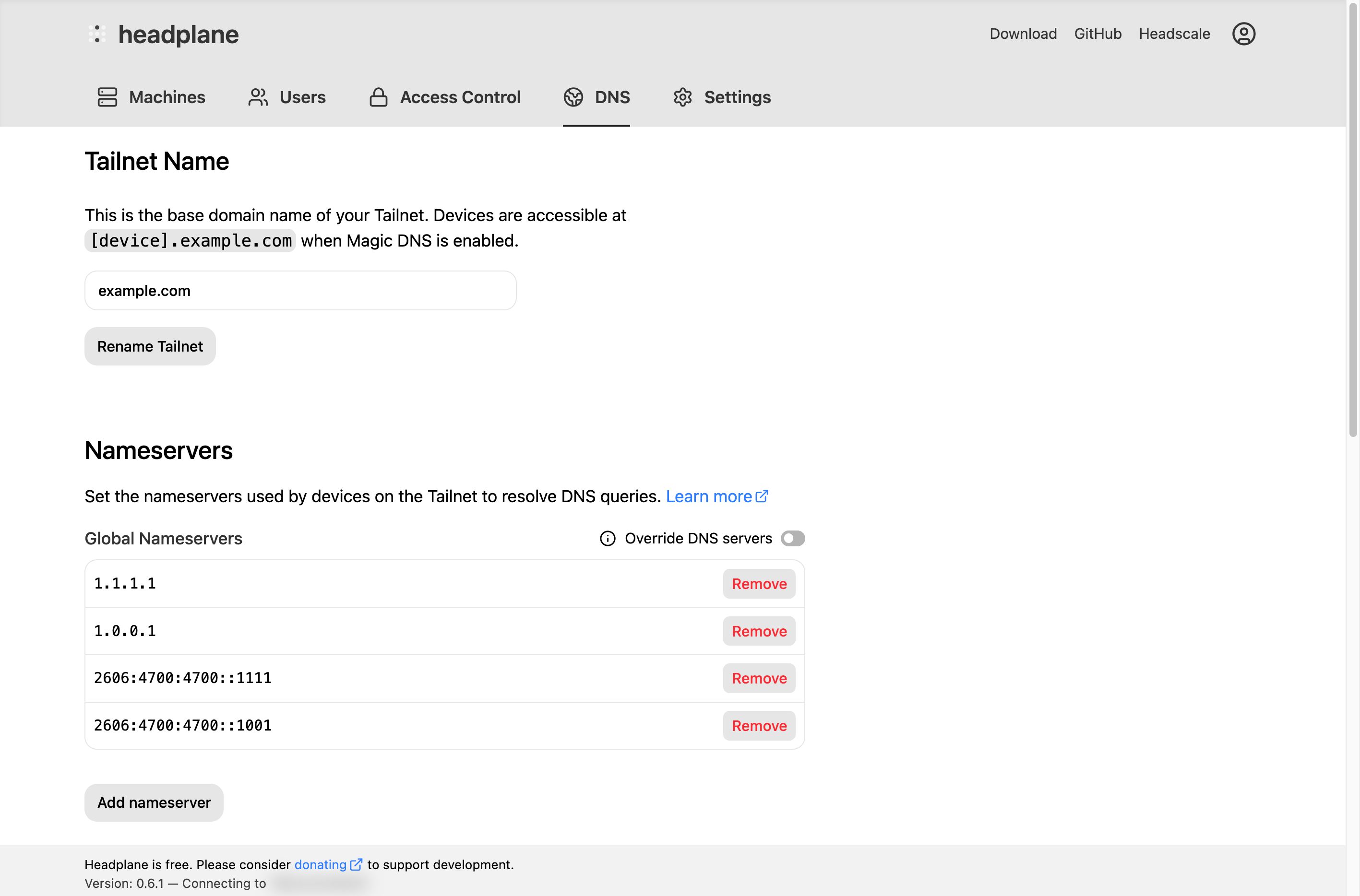Toggle the Override DNS servers switch
Screen dimensions: 1360x896
coord(792,538)
